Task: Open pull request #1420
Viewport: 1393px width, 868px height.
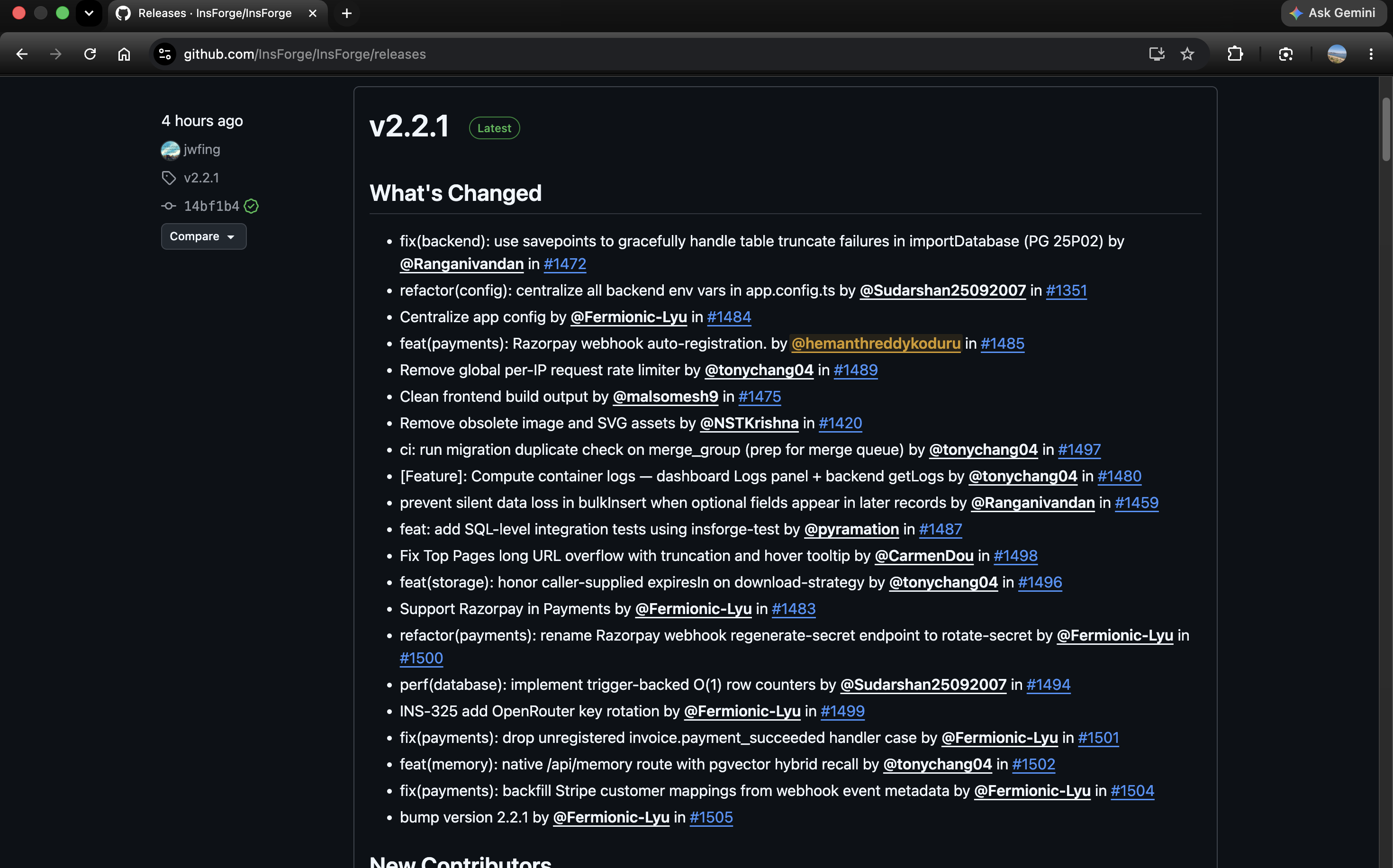Action: click(x=840, y=423)
